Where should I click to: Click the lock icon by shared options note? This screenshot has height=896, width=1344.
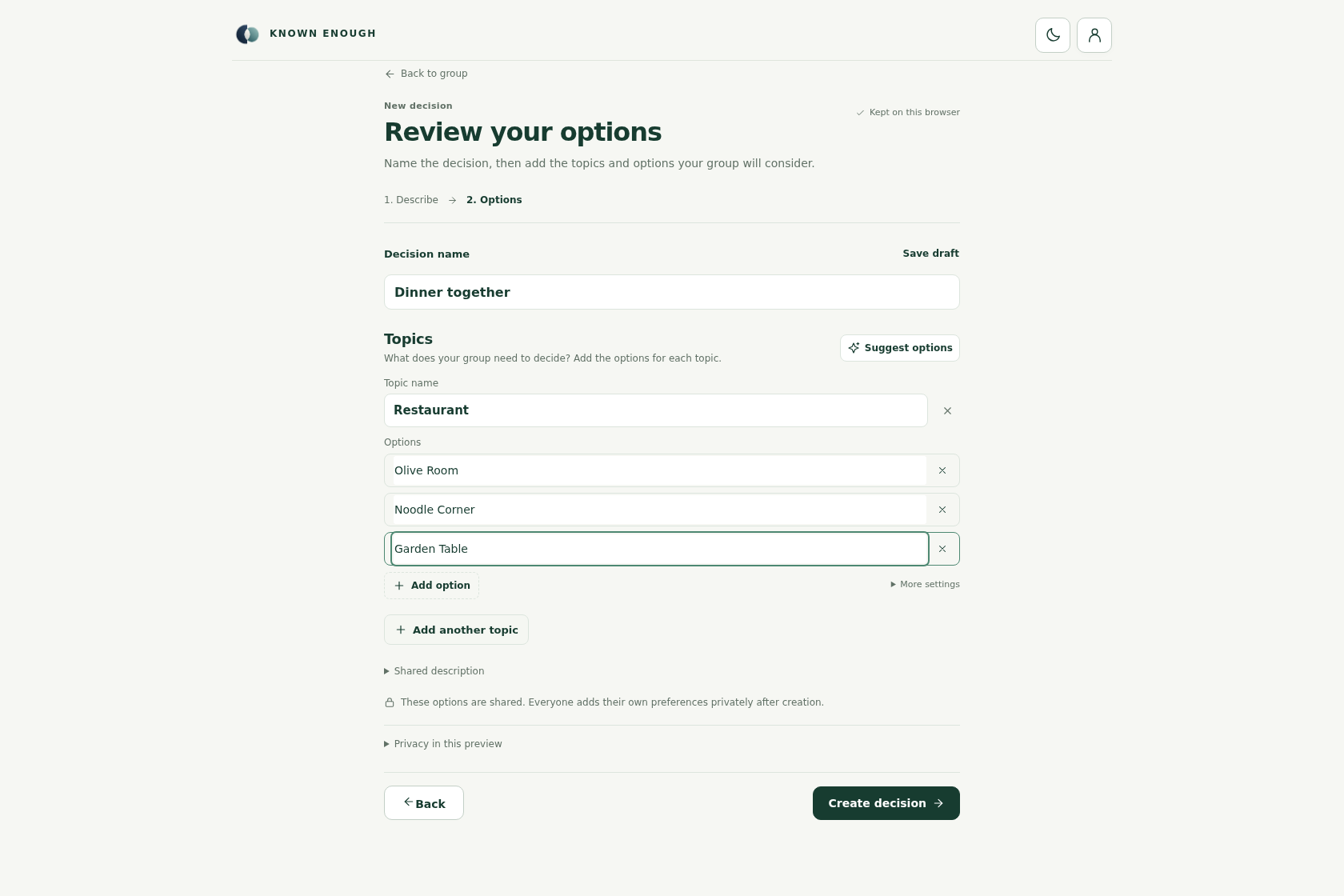click(x=390, y=702)
